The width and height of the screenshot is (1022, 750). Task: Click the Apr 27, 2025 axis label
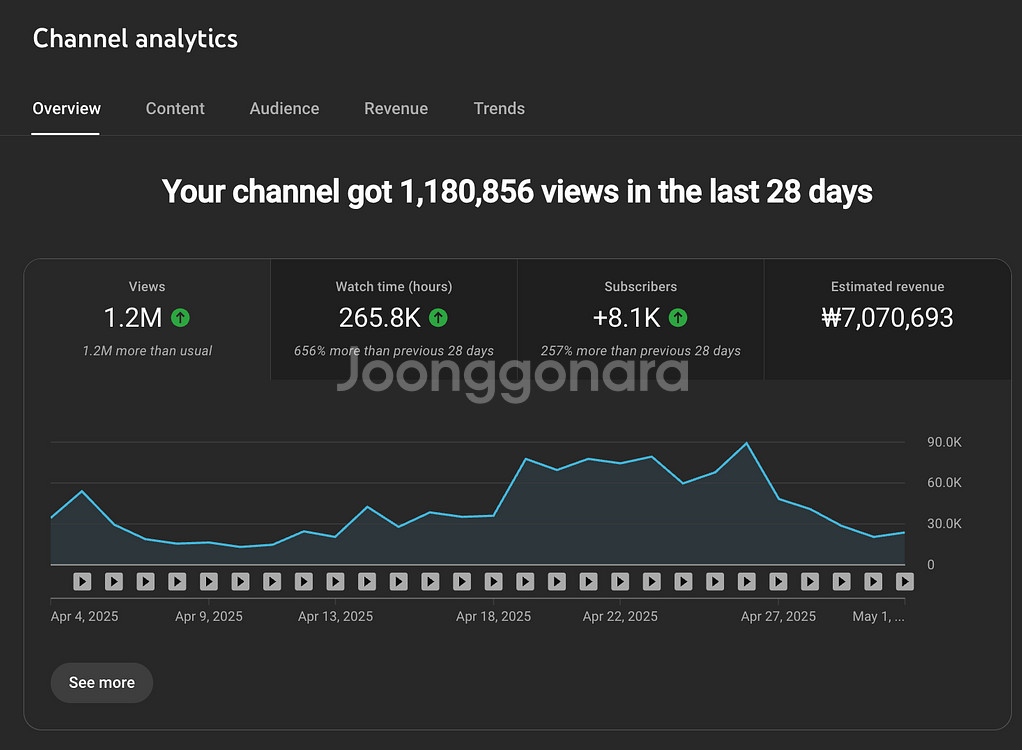778,616
